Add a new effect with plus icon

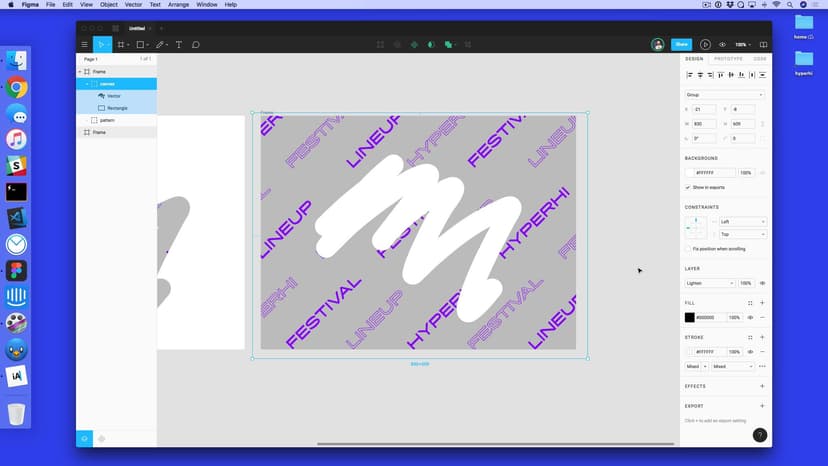(762, 386)
